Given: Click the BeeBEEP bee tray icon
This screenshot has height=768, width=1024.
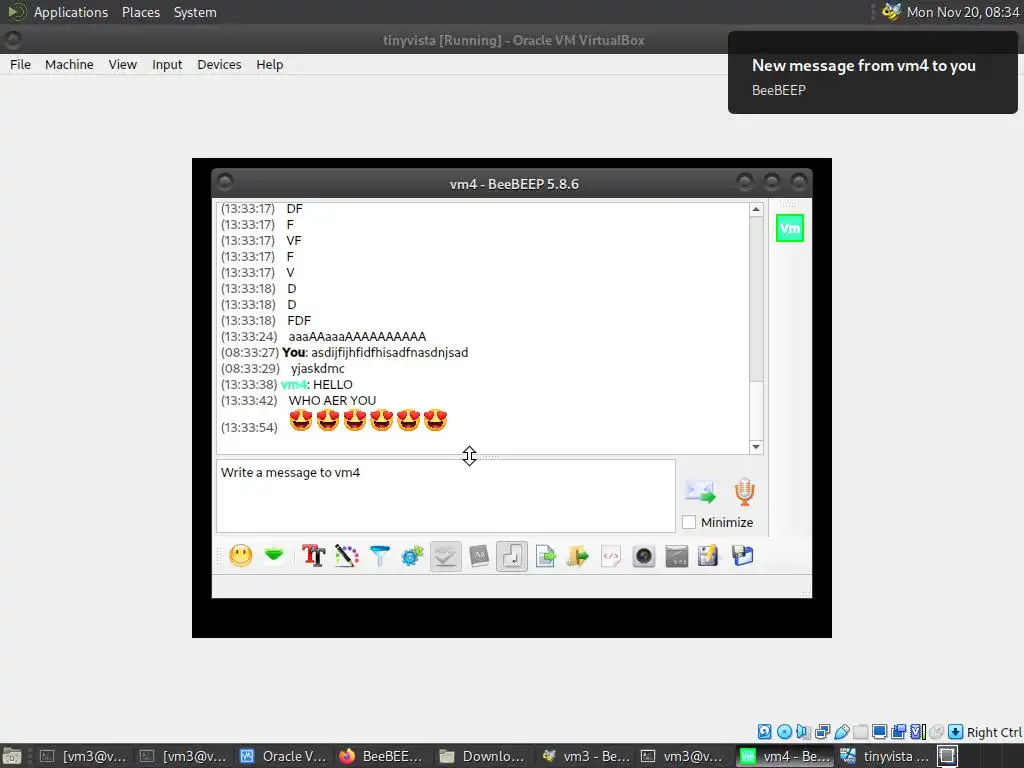Looking at the screenshot, I should [x=891, y=12].
